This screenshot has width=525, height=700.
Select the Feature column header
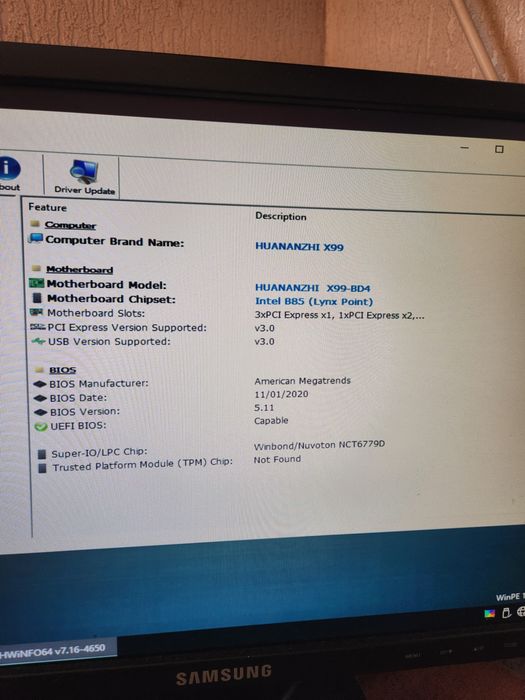(47, 207)
